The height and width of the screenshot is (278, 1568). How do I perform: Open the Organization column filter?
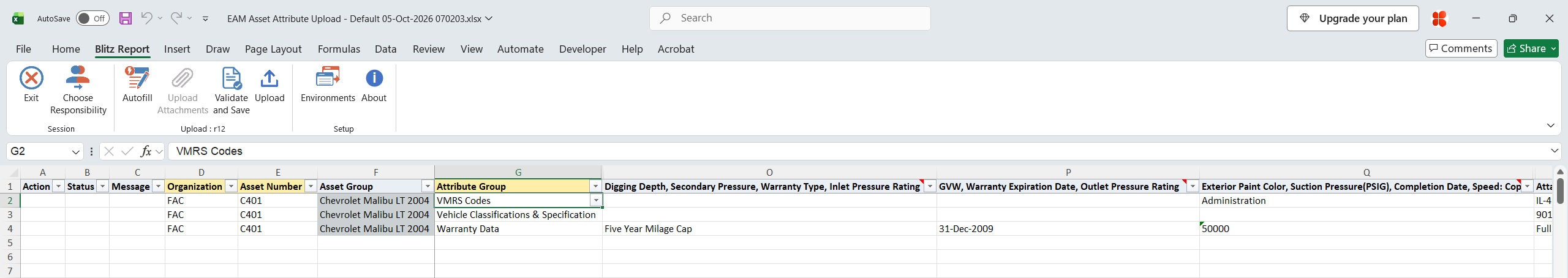click(231, 186)
